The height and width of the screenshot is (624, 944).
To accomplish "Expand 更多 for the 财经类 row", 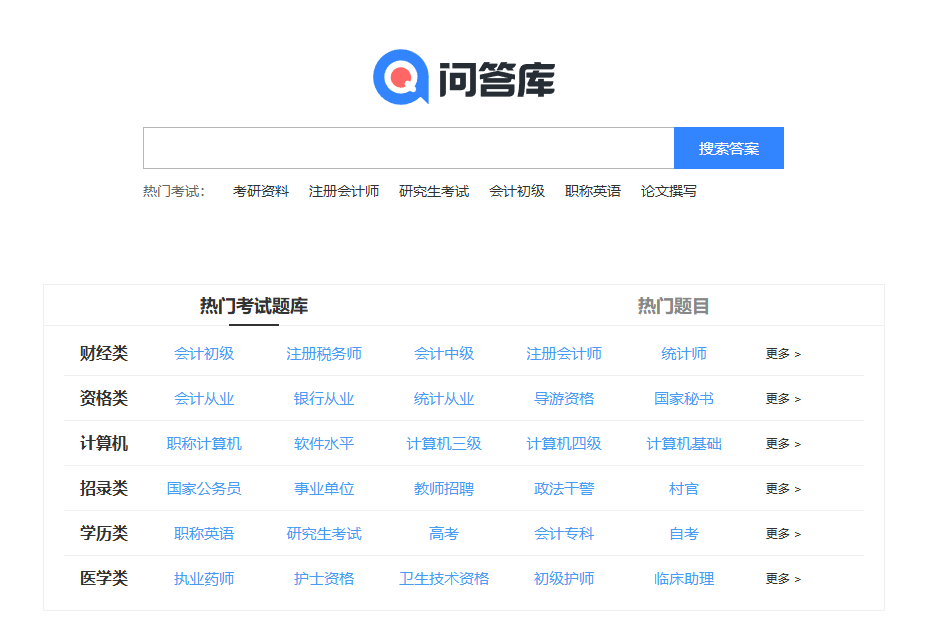I will coord(783,354).
